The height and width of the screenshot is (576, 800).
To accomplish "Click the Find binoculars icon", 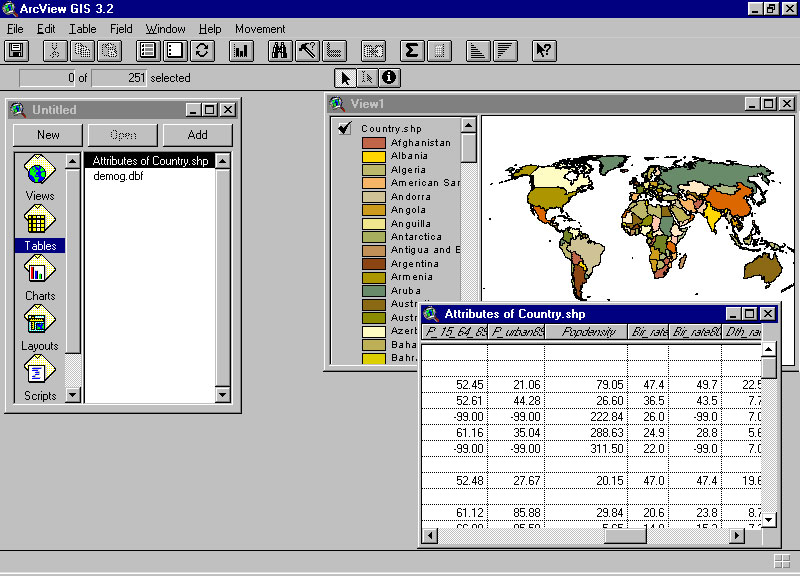I will 280,50.
